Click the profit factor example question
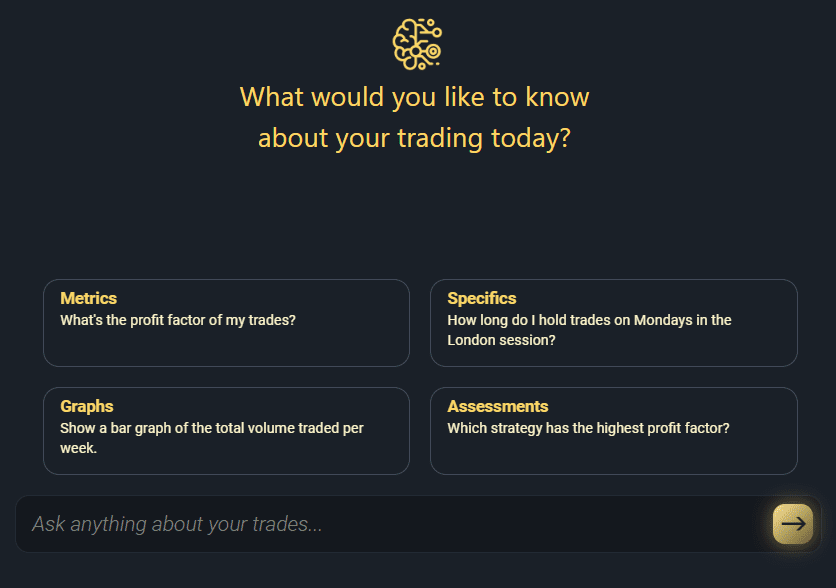 click(180, 320)
